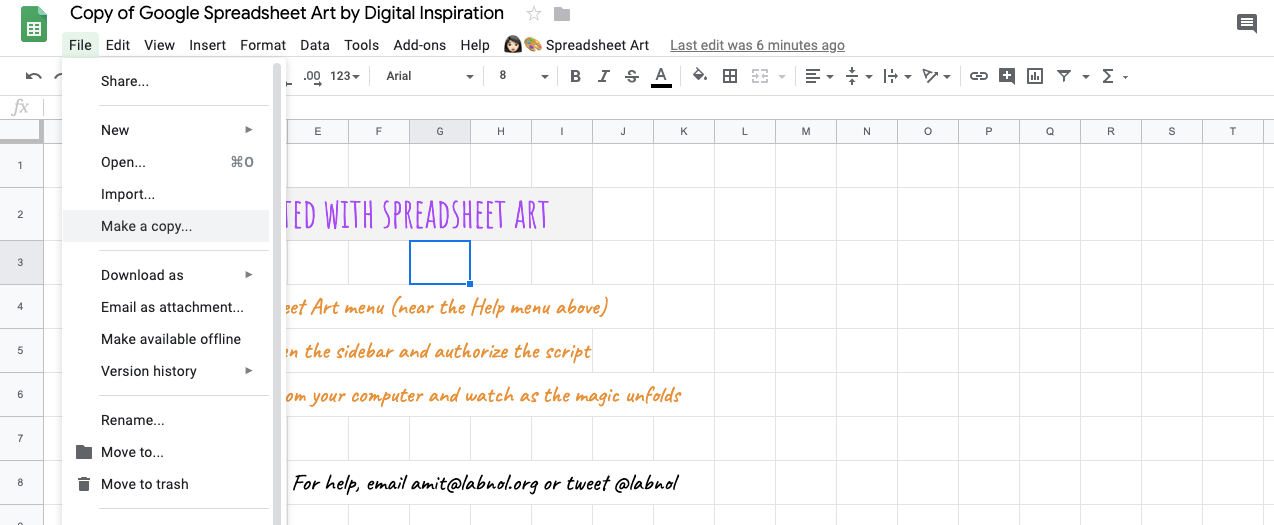Image resolution: width=1274 pixels, height=525 pixels.
Task: Click the document title text
Action: 287,14
